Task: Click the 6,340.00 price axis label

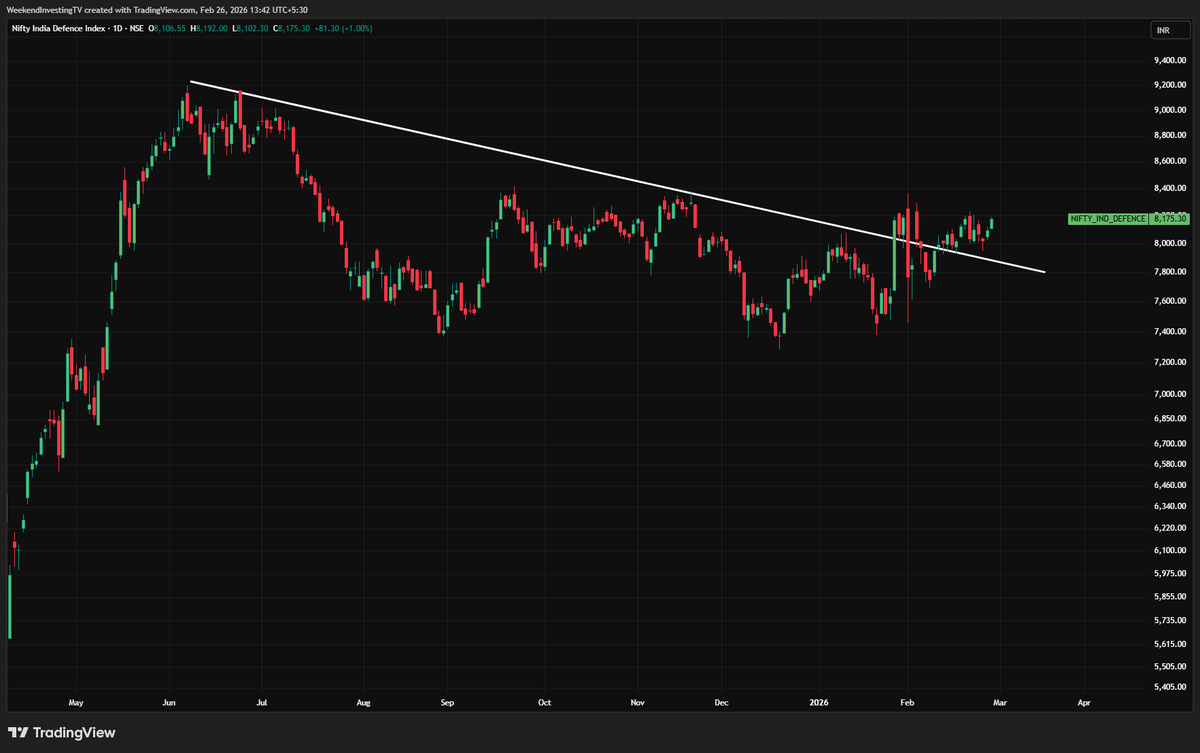Action: pos(1170,506)
